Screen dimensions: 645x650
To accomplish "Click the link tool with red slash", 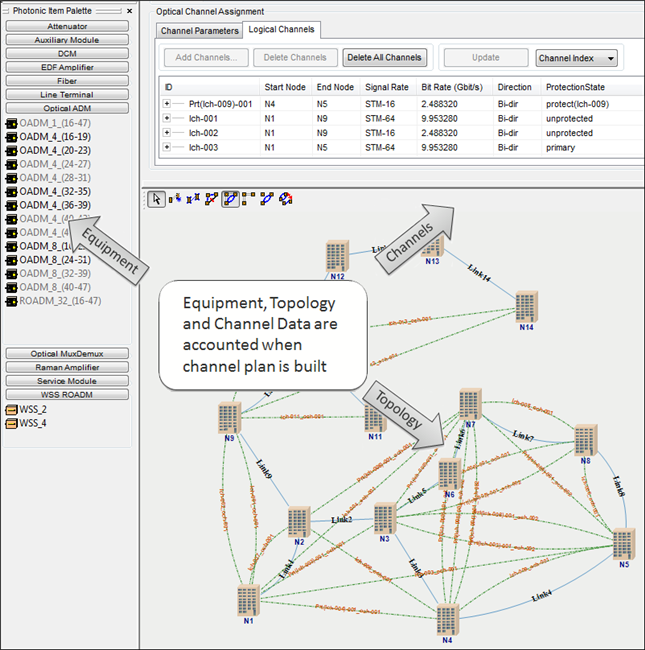I will 211,199.
